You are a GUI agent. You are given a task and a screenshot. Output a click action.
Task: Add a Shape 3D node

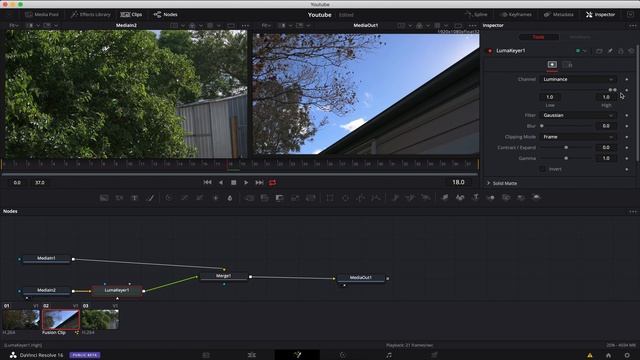coord(460,198)
